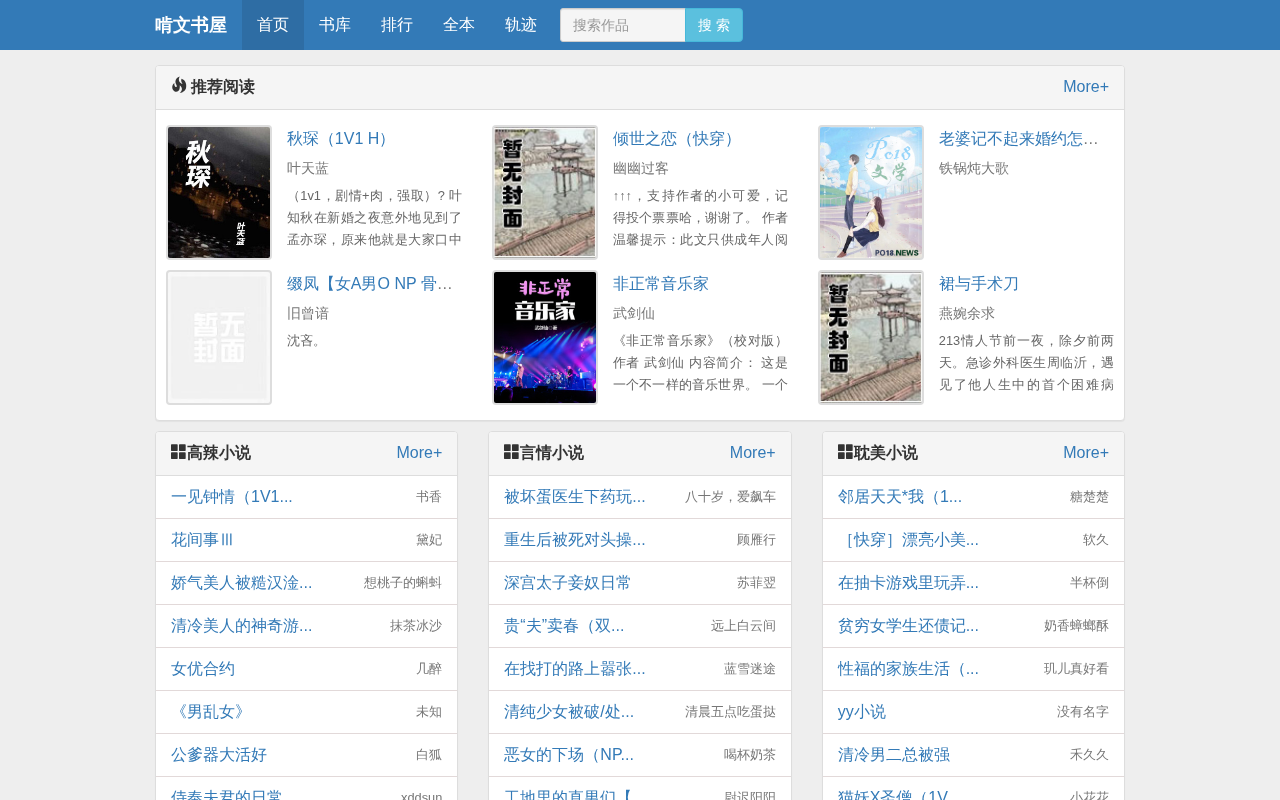Viewport: 1280px width, 800px height.
Task: Open More+ for 高辣小说
Action: click(x=419, y=453)
